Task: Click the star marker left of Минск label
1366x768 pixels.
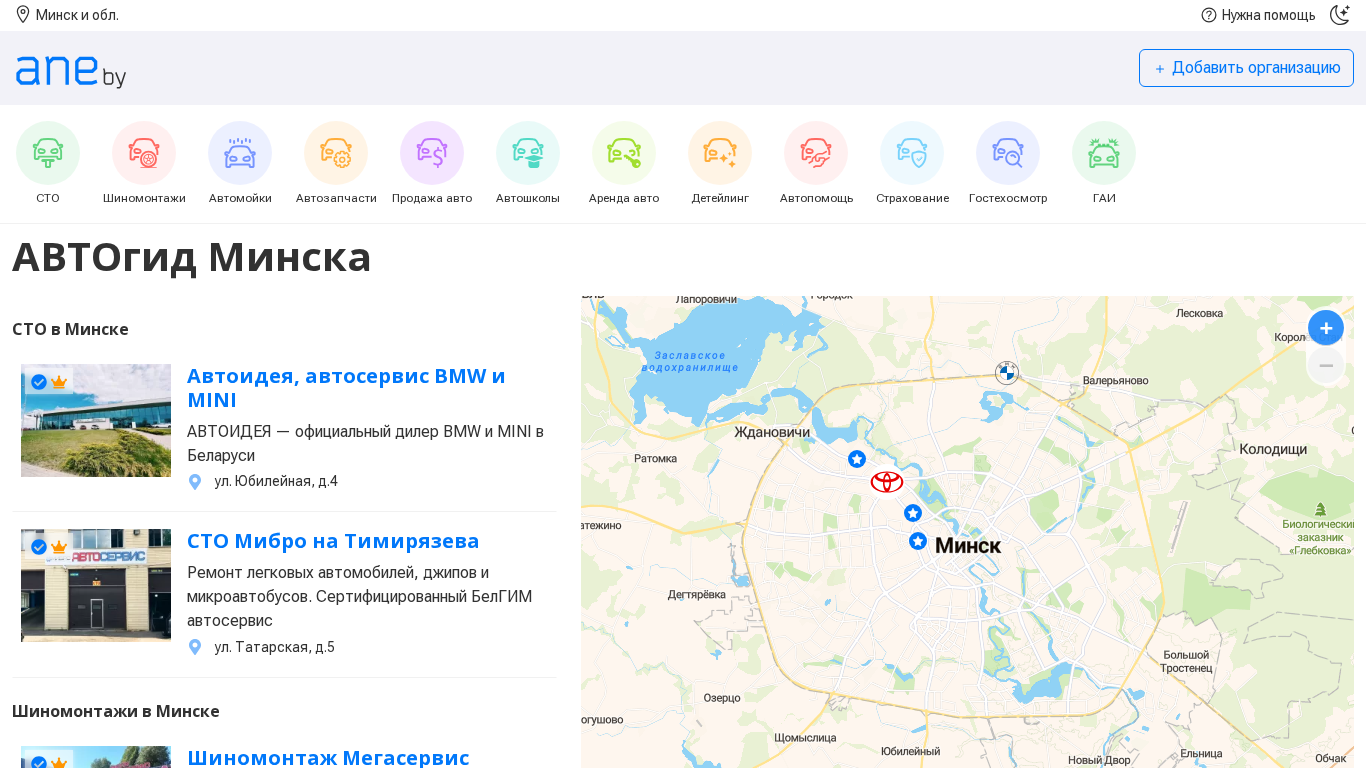Action: [918, 541]
